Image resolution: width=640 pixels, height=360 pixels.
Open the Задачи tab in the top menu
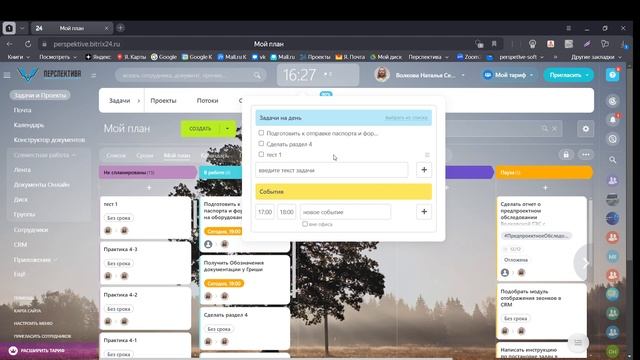[x=120, y=100]
